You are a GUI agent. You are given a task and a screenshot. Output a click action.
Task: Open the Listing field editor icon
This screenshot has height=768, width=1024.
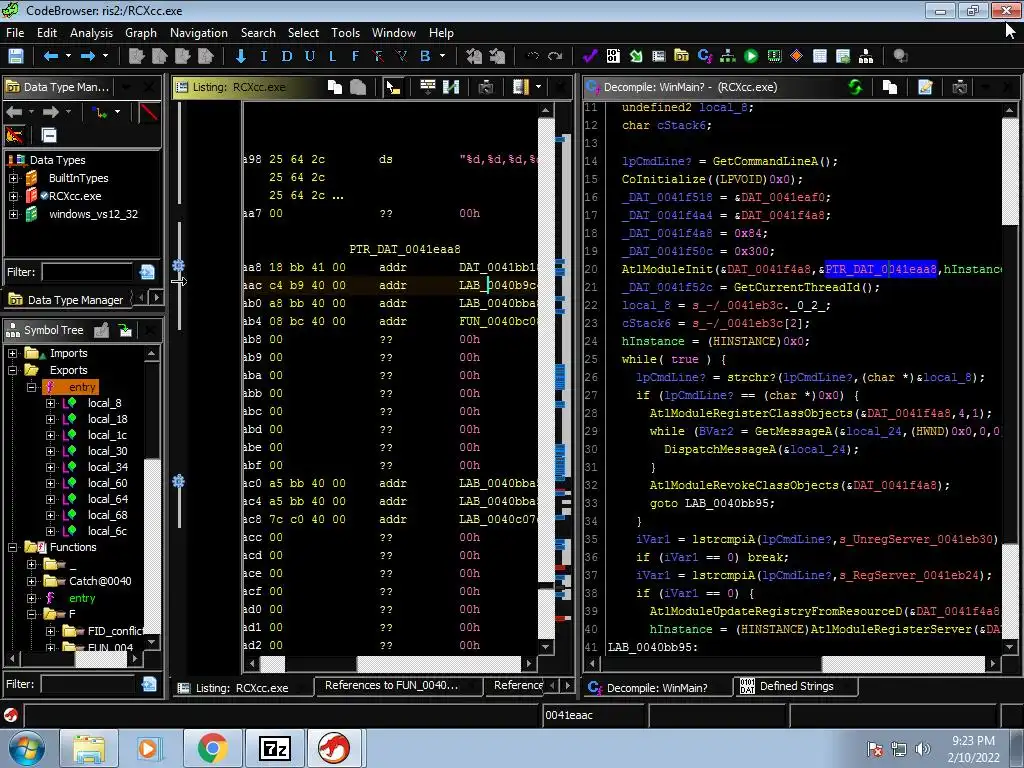[x=427, y=87]
